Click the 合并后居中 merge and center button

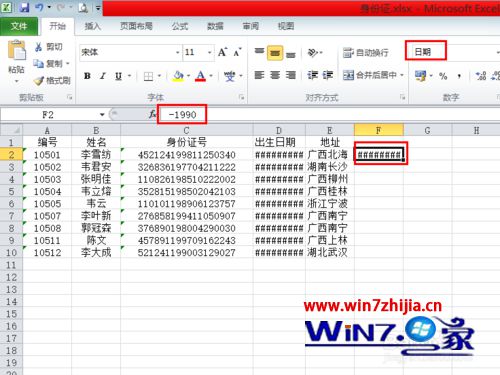[370, 75]
